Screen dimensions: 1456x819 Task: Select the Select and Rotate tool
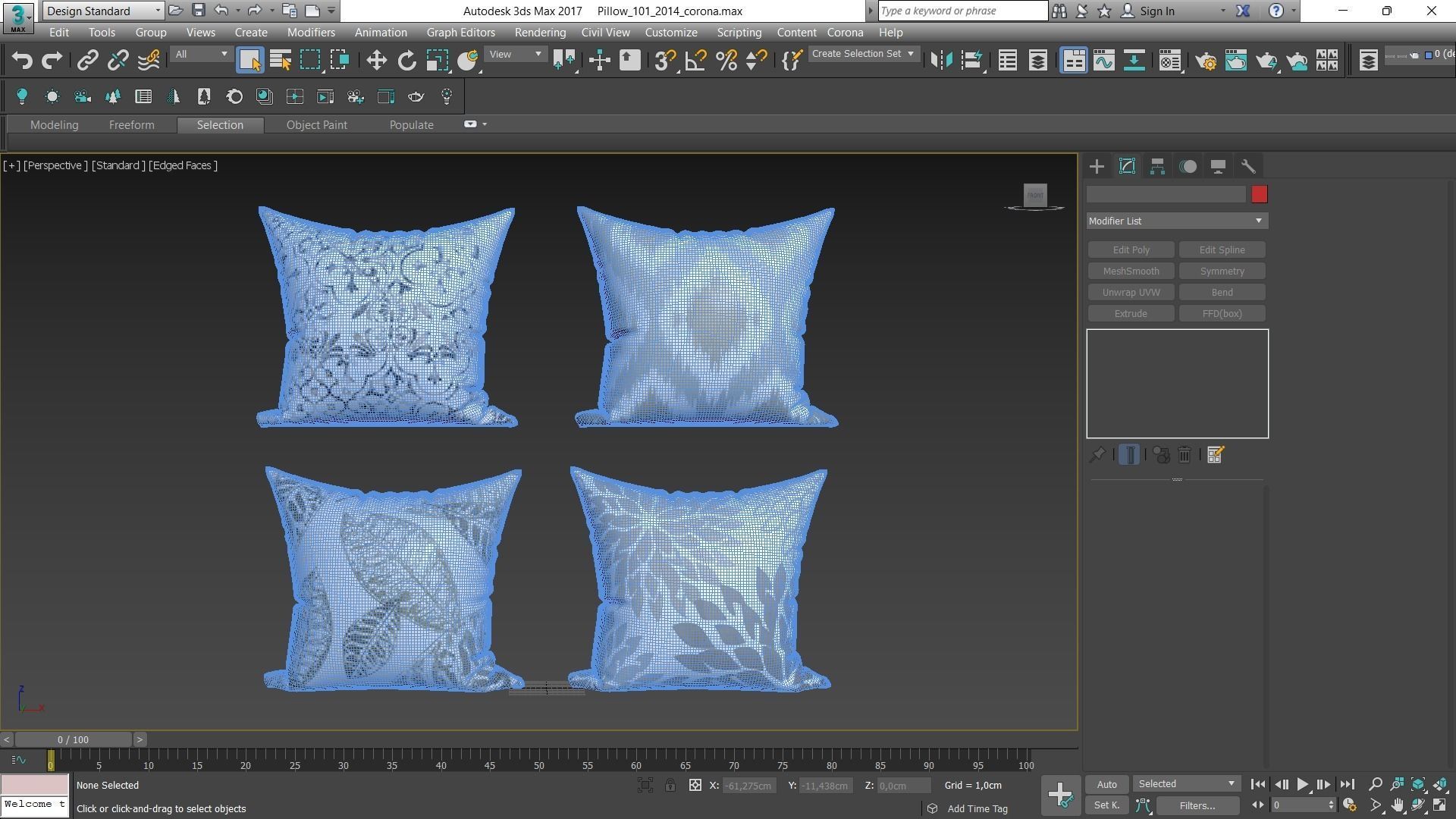[407, 61]
